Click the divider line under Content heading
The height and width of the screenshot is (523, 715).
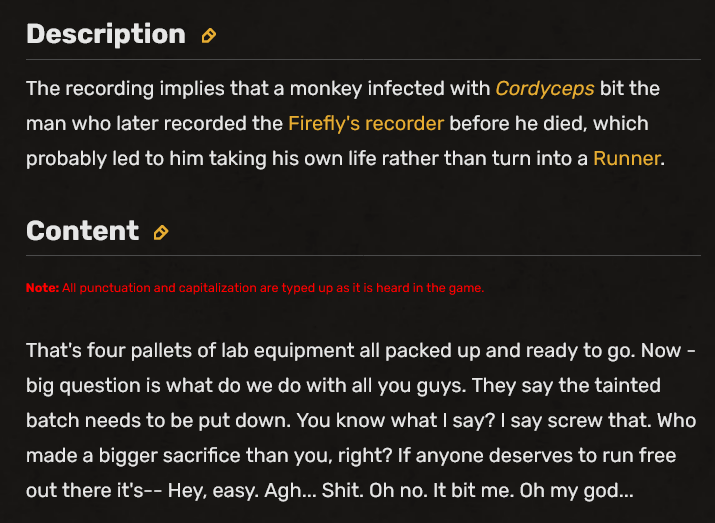tap(363, 255)
